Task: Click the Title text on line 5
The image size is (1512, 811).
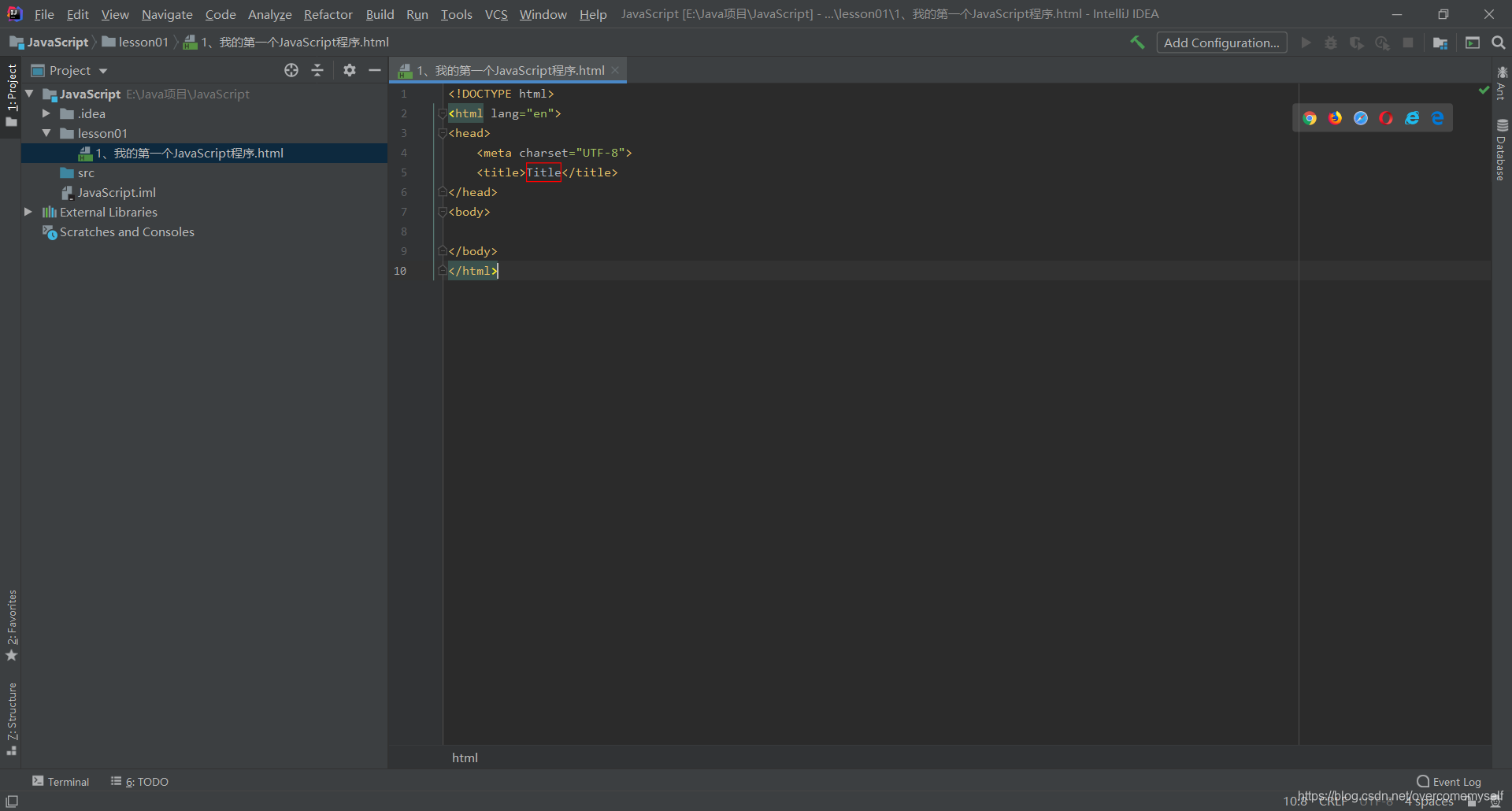Action: [543, 172]
